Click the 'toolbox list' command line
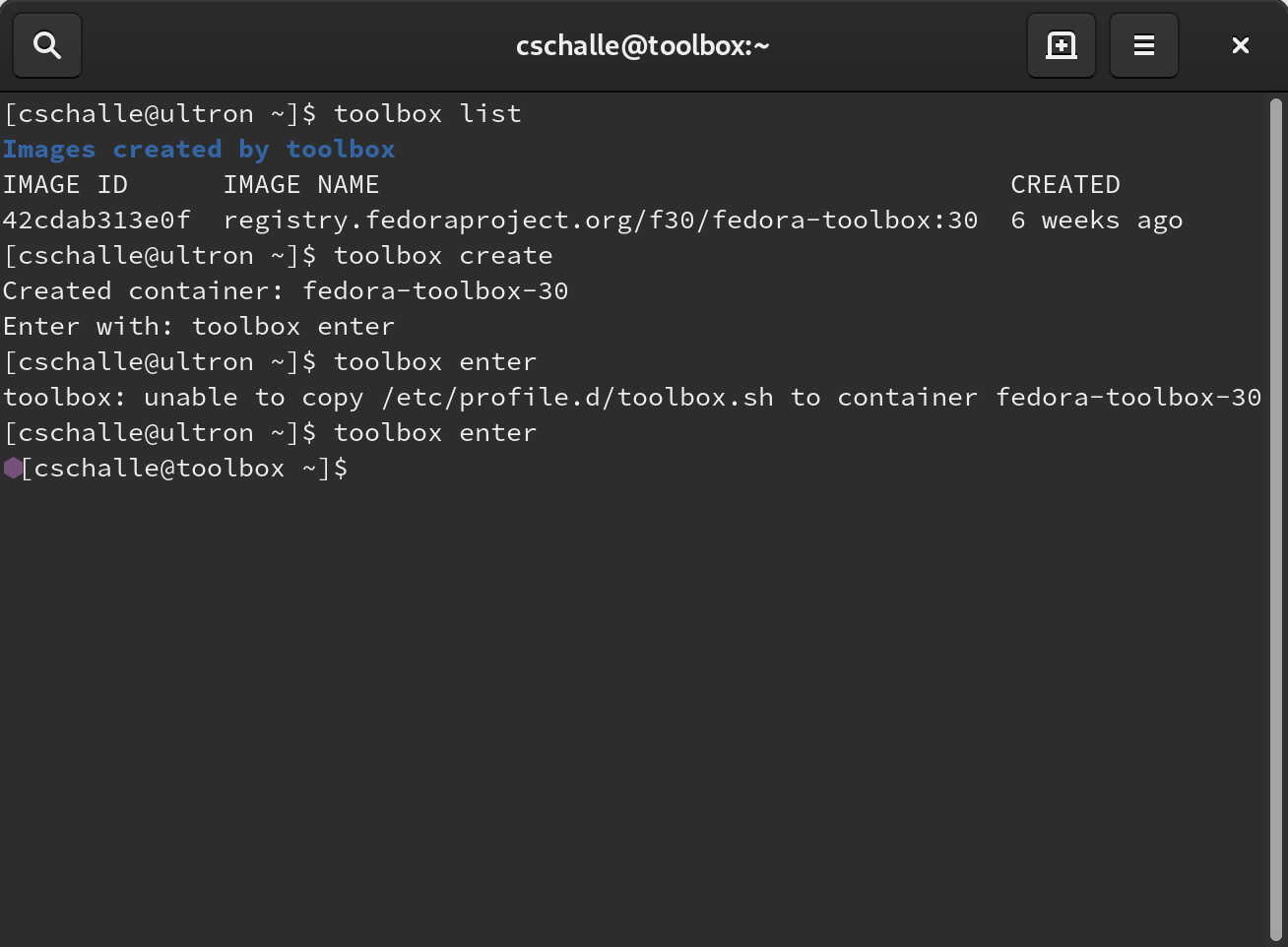 [x=263, y=113]
